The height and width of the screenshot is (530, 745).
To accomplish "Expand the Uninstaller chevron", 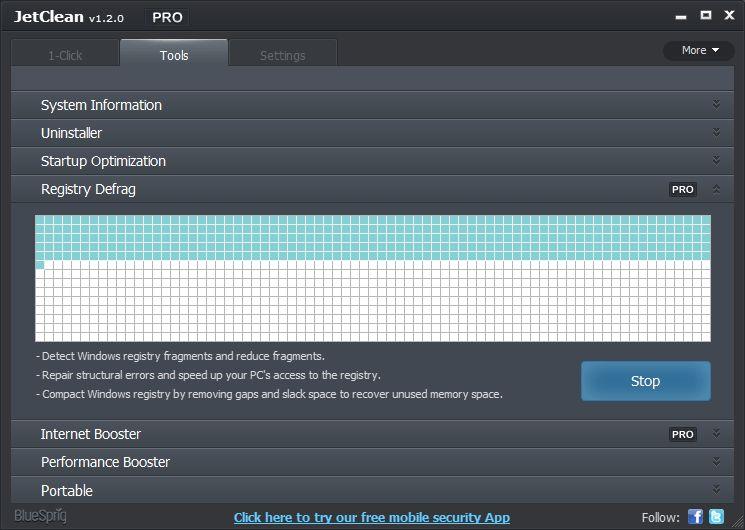I will [x=716, y=133].
